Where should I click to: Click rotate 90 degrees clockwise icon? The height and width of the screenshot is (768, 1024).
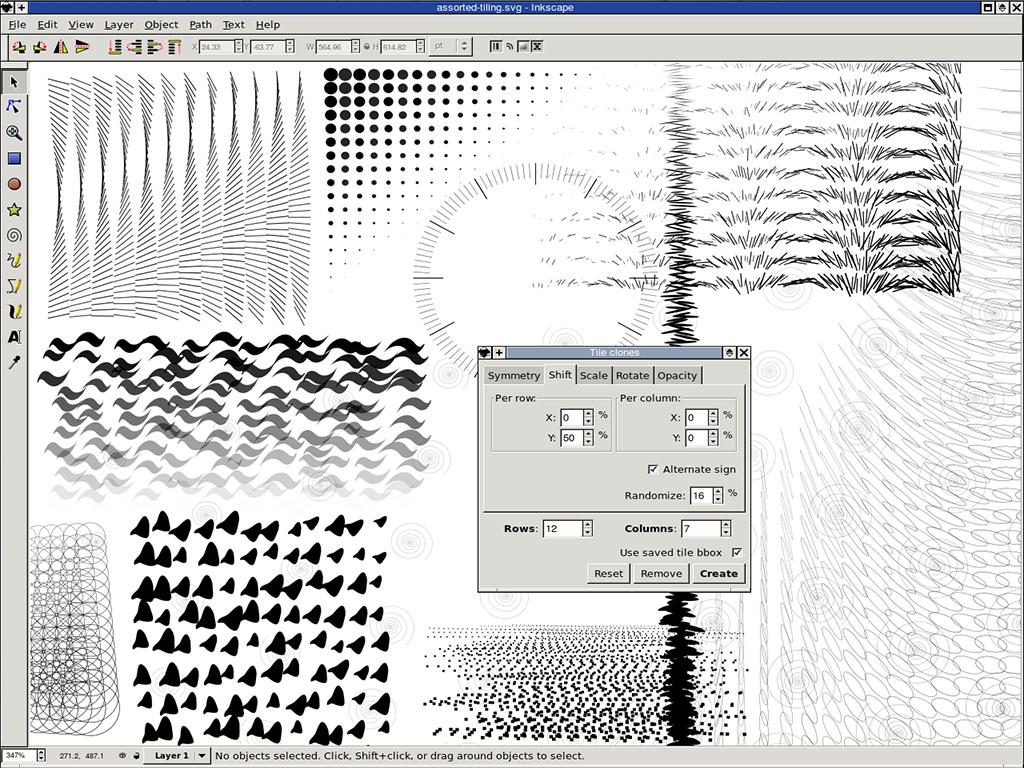40,47
